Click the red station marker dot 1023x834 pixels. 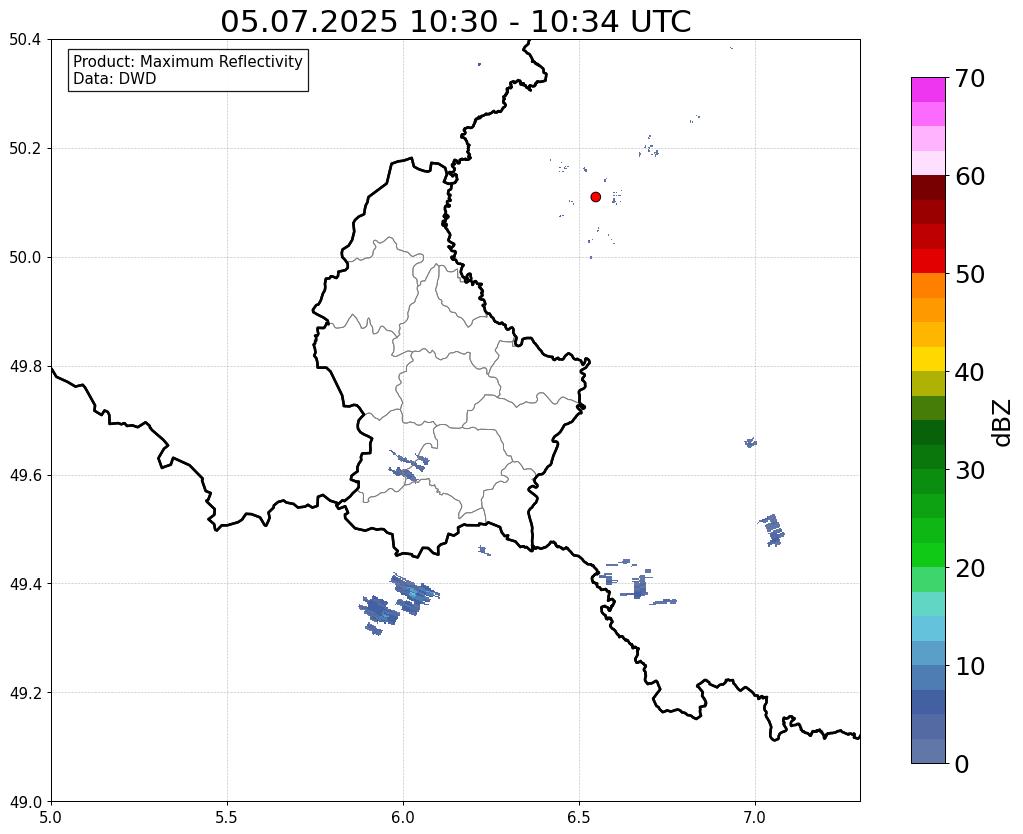(x=596, y=196)
